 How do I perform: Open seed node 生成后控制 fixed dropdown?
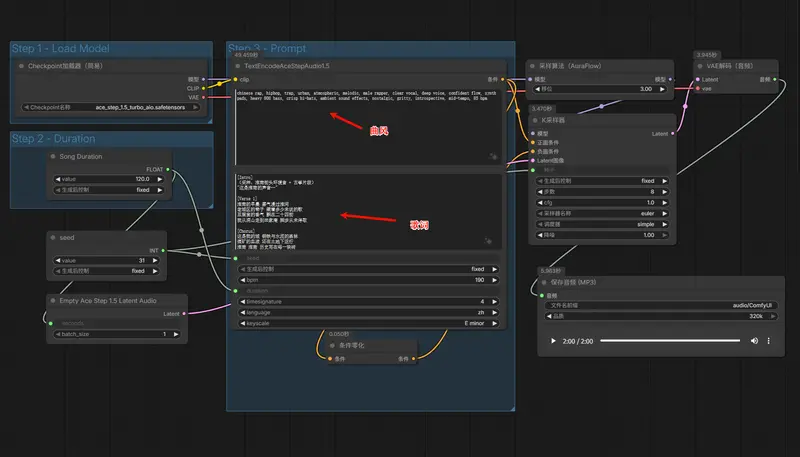point(106,271)
